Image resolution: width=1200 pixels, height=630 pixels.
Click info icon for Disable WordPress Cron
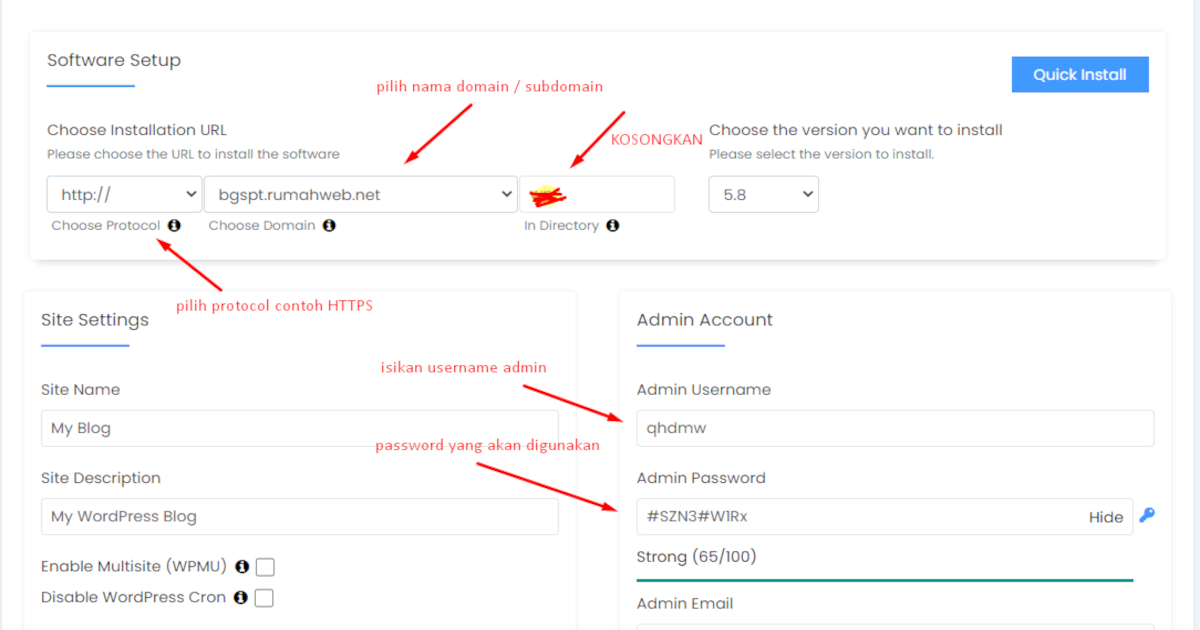[x=240, y=598]
